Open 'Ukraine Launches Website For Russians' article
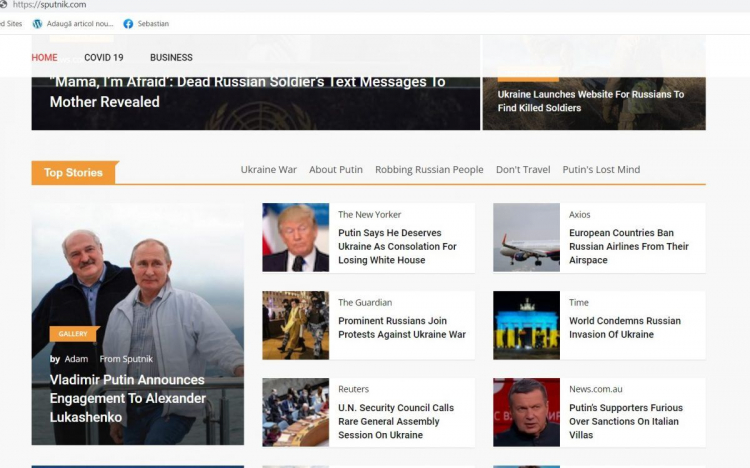Screen dimensions: 750x468 pos(591,101)
